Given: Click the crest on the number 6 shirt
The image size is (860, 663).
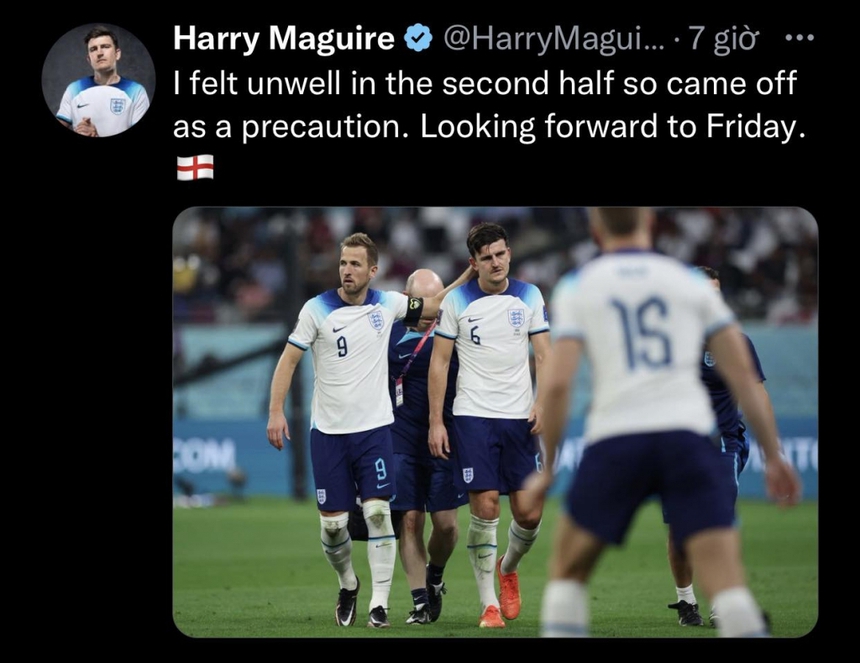Looking at the screenshot, I should [516, 318].
